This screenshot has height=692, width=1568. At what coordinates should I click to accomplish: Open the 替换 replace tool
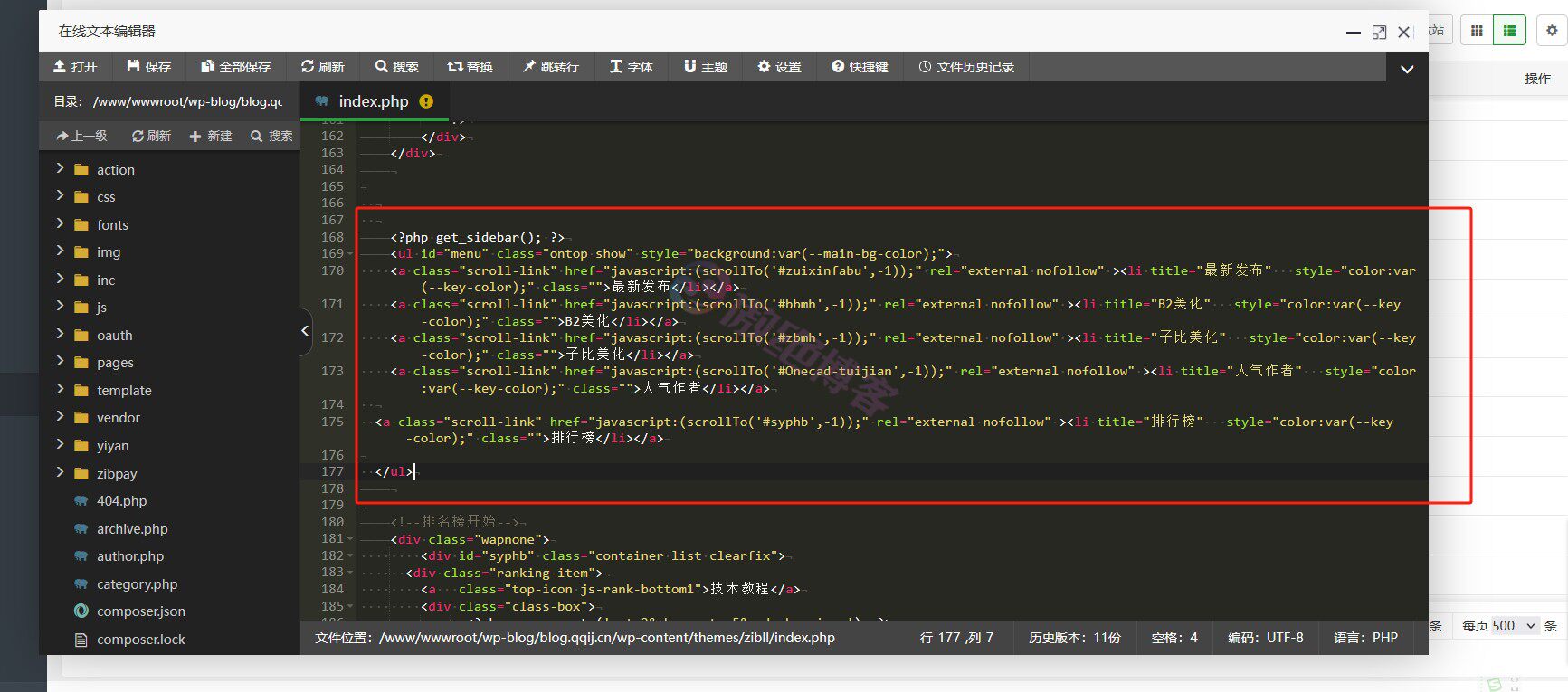click(x=470, y=67)
